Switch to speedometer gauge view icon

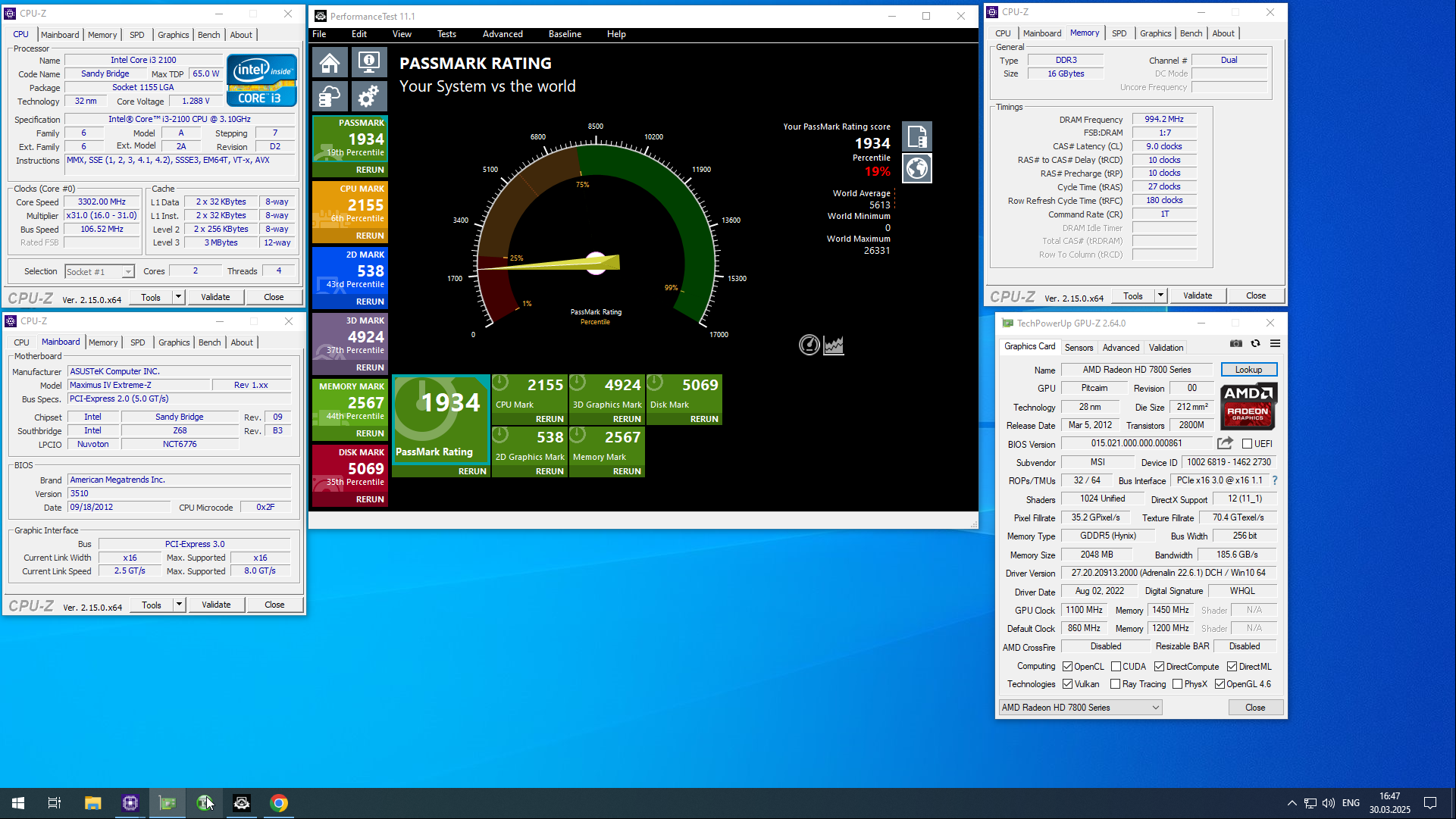809,345
